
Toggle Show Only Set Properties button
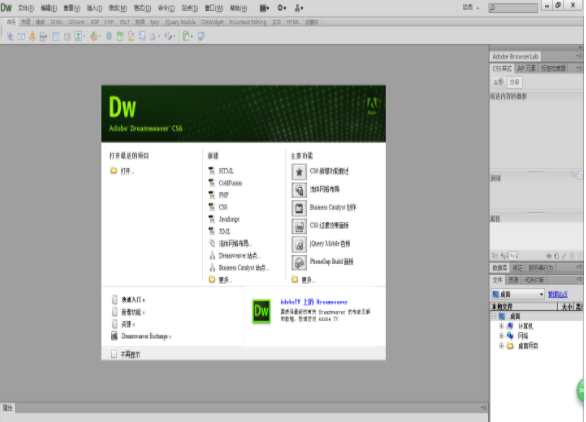pyautogui.click(x=513, y=256)
